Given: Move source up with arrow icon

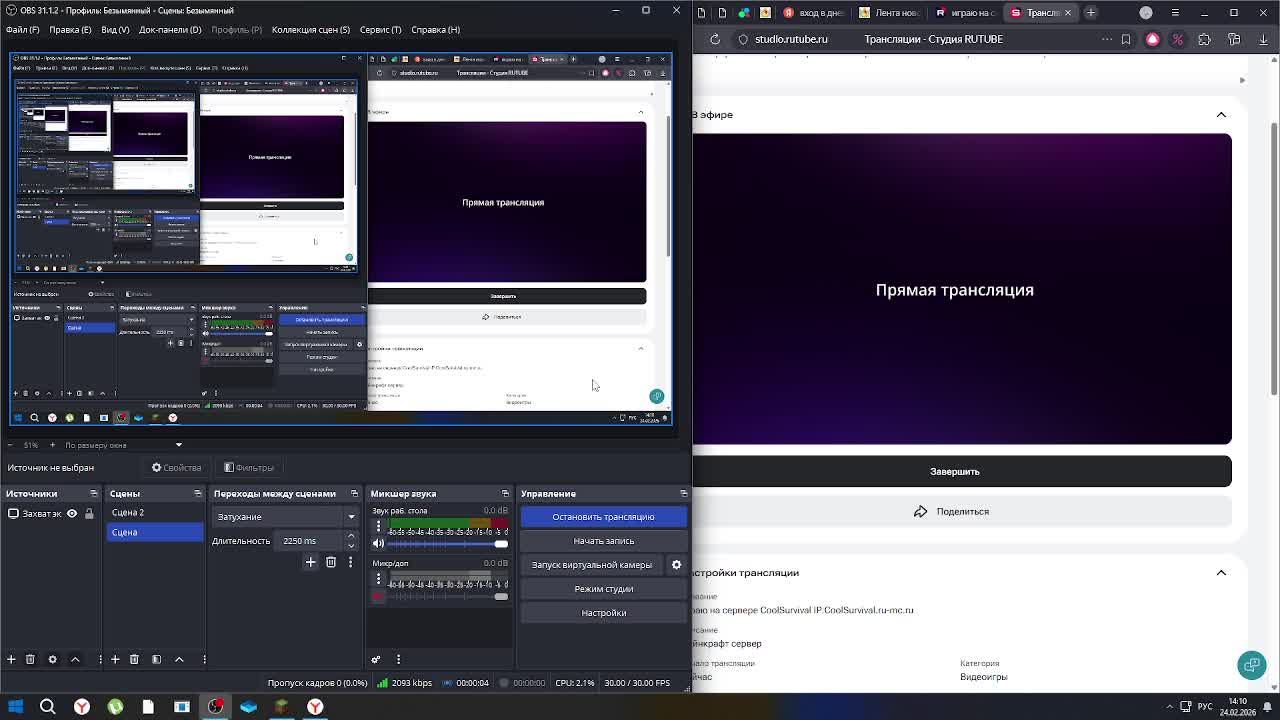Looking at the screenshot, I should tap(75, 659).
